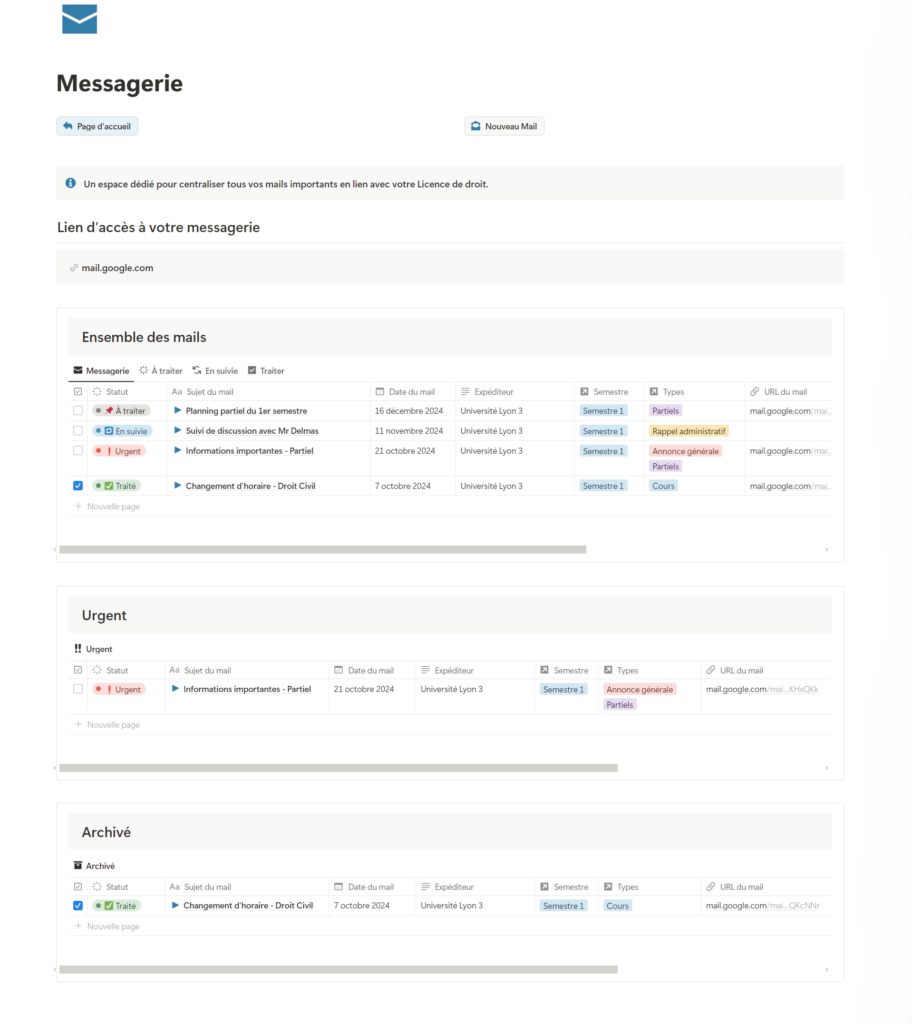This screenshot has height=1024, width=912.
Task: Expand the Planning partiel du 1er semestre toggle arrow
Action: (x=178, y=411)
